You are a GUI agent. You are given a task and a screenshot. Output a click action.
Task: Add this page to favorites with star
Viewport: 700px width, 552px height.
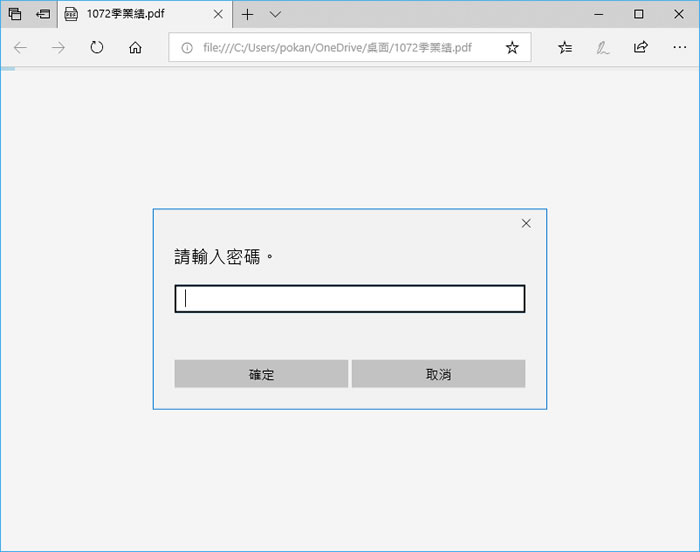click(512, 47)
